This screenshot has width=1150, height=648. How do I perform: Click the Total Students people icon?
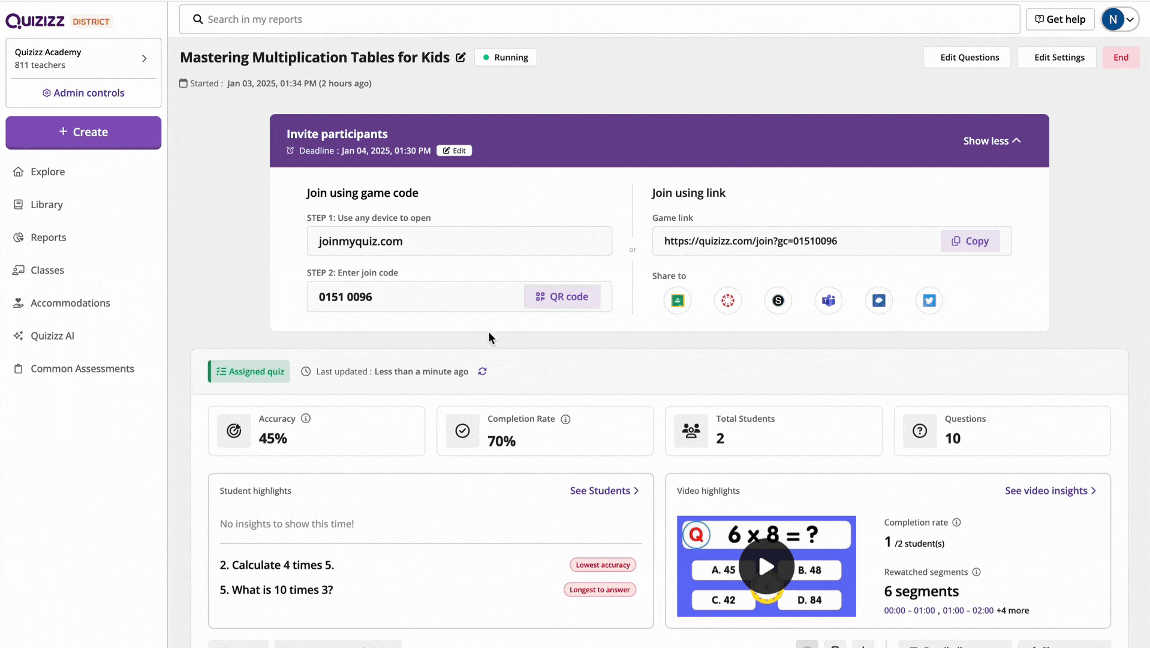[x=691, y=431]
